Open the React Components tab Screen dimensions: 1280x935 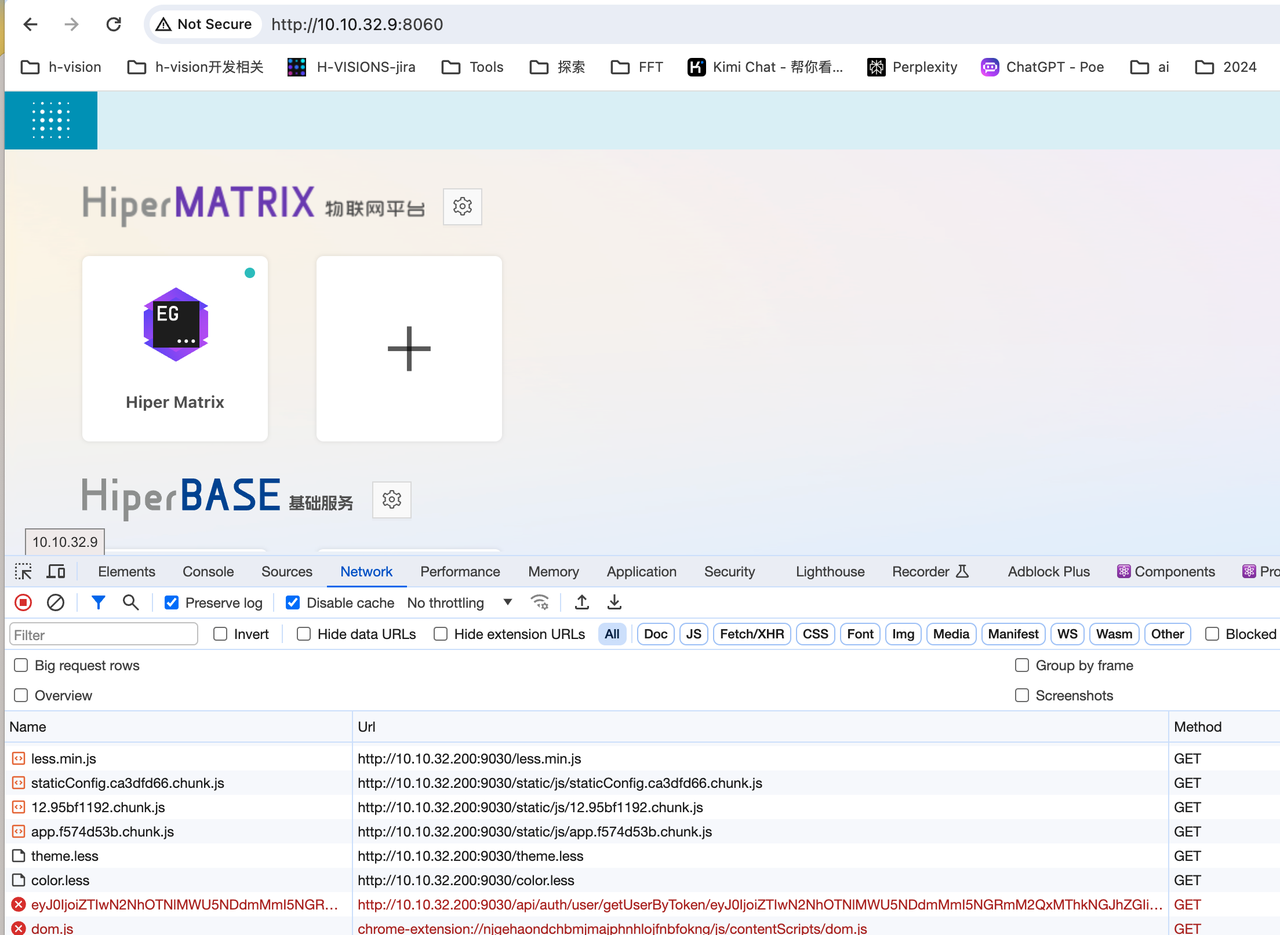coord(1166,572)
